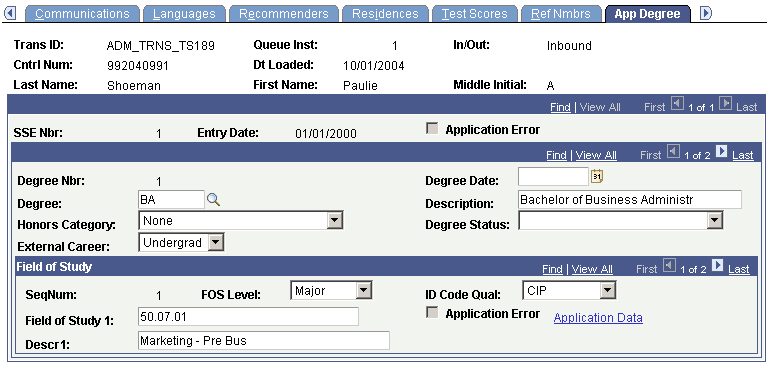Switch to the Communications tab

[x=82, y=13]
